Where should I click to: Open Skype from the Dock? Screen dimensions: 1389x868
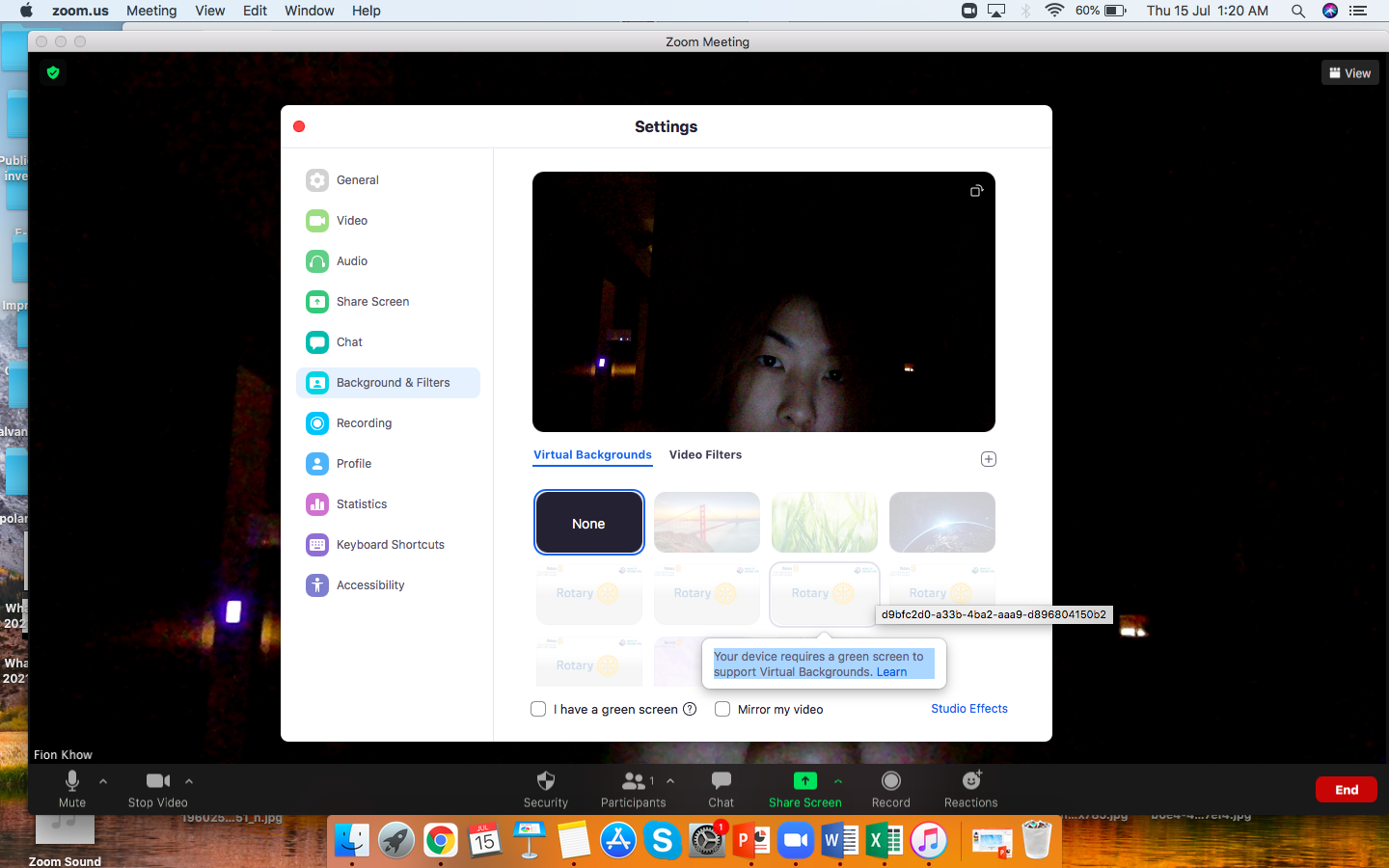pos(663,840)
